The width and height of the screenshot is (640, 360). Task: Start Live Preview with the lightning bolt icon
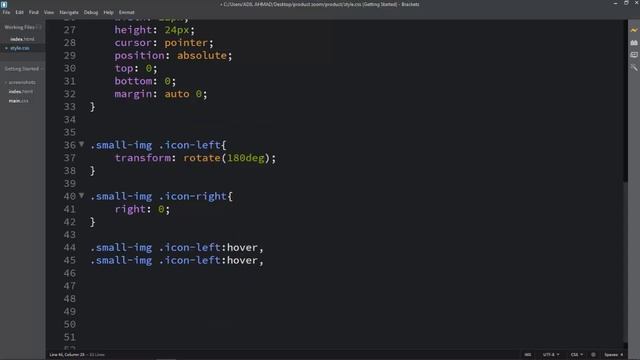(633, 30)
